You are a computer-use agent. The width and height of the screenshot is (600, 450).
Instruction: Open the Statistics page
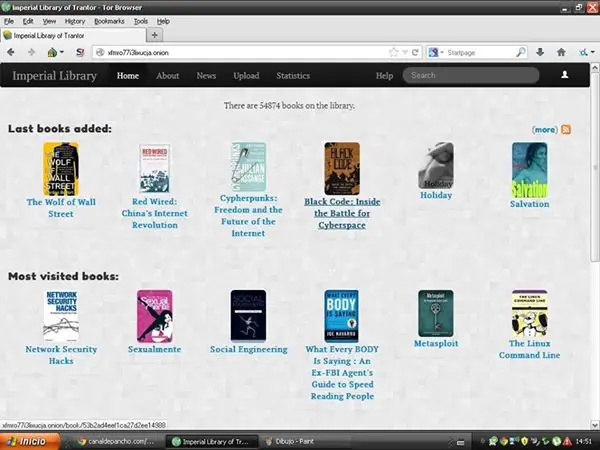point(293,75)
